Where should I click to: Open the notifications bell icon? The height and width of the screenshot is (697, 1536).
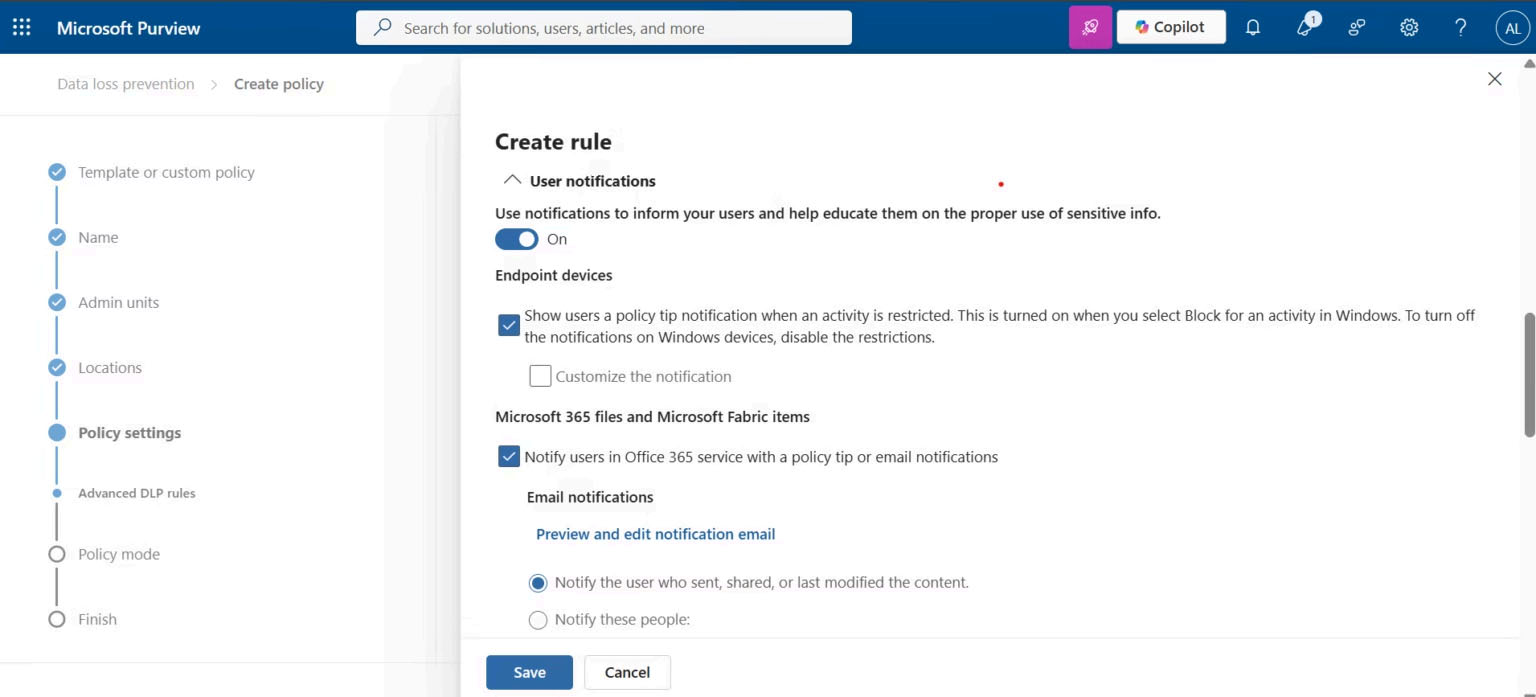click(x=1253, y=28)
